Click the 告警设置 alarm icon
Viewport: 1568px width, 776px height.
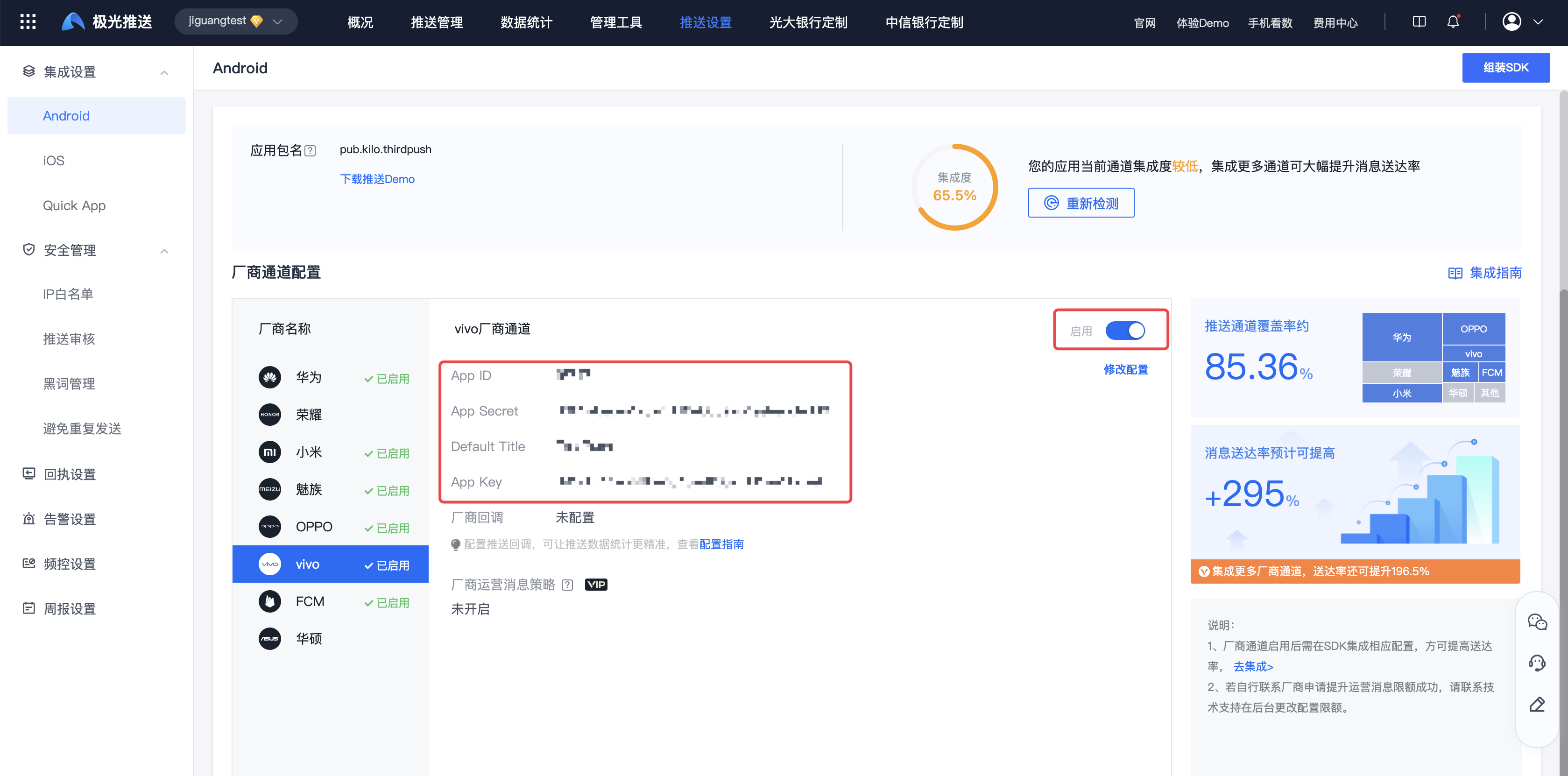[x=28, y=519]
